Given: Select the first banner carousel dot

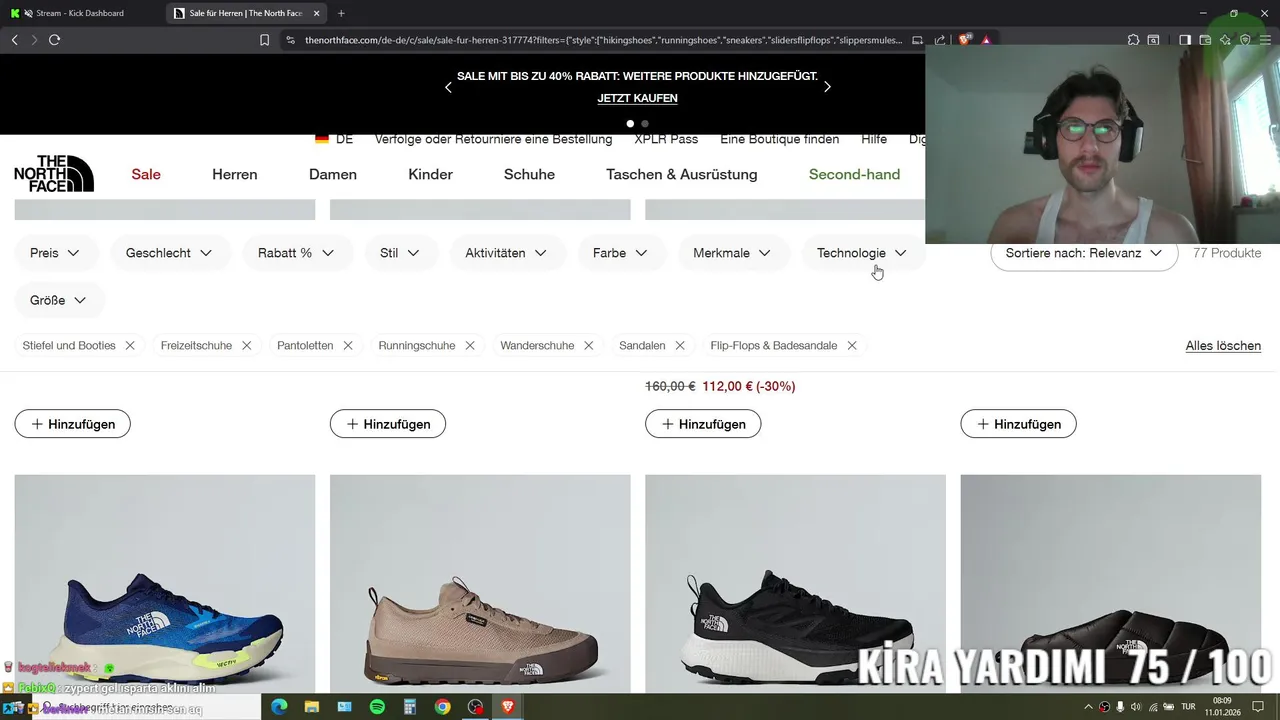Looking at the screenshot, I should tap(630, 124).
